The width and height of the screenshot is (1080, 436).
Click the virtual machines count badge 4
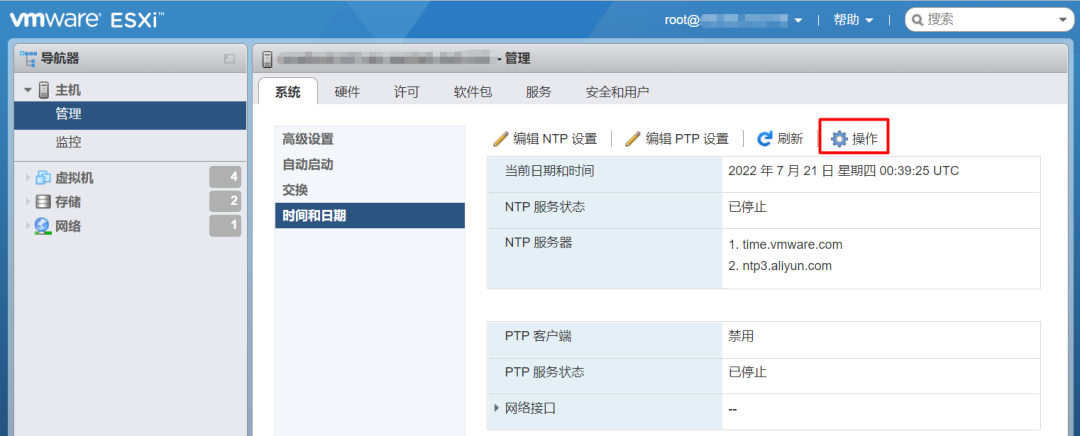point(225,177)
